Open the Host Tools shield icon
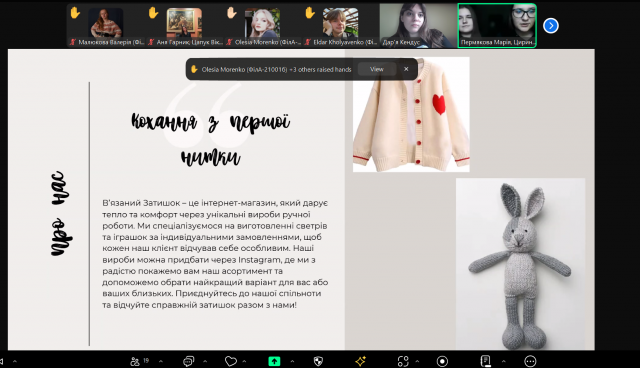 [318, 361]
